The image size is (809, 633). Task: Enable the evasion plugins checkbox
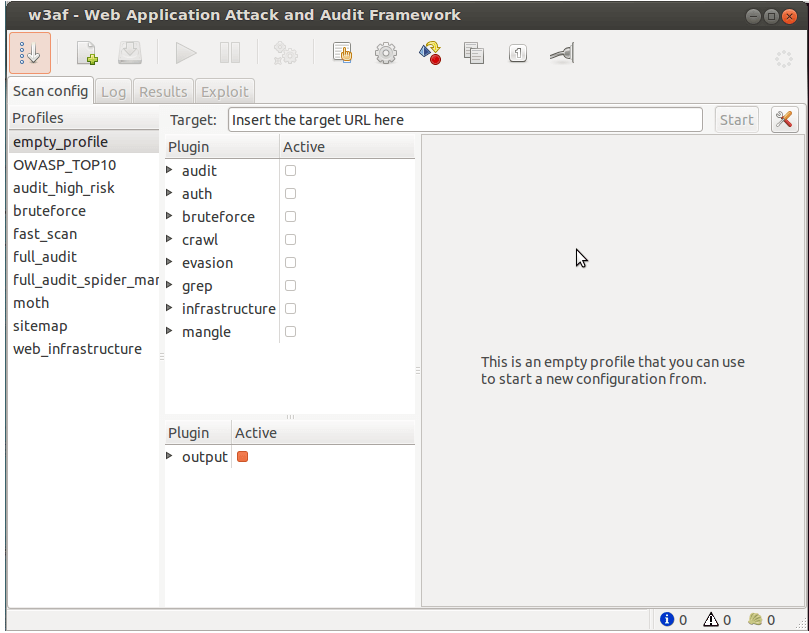[x=290, y=263]
